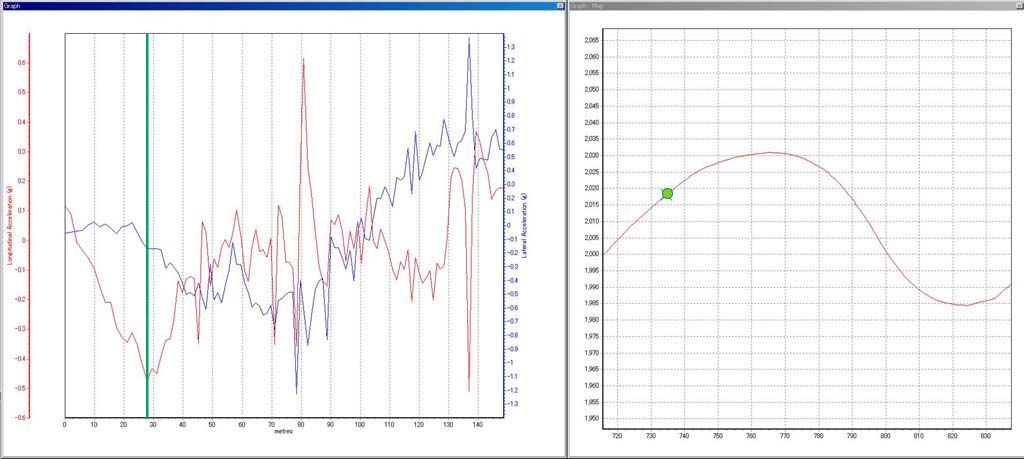The height and width of the screenshot is (459, 1024).
Task: Activate the Graph - Map title bar
Action: 780,5
